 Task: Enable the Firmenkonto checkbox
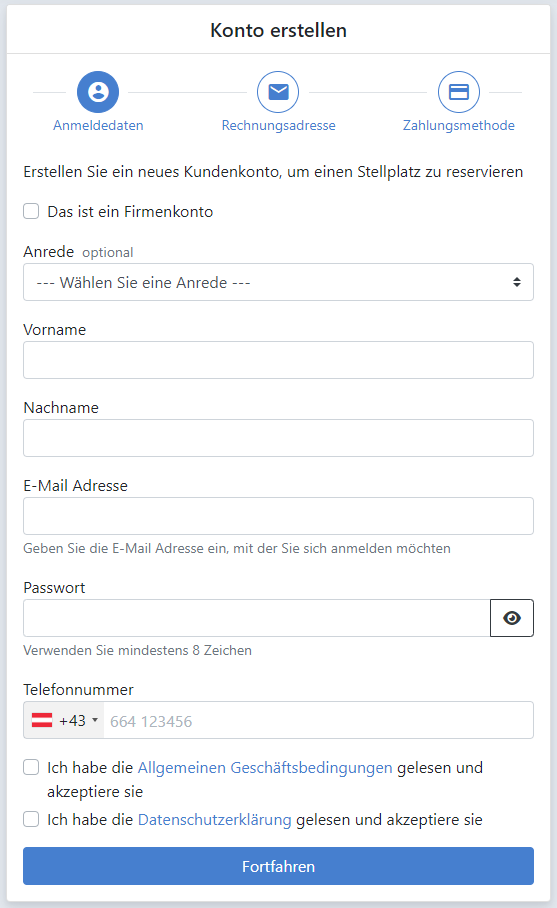click(x=31, y=211)
